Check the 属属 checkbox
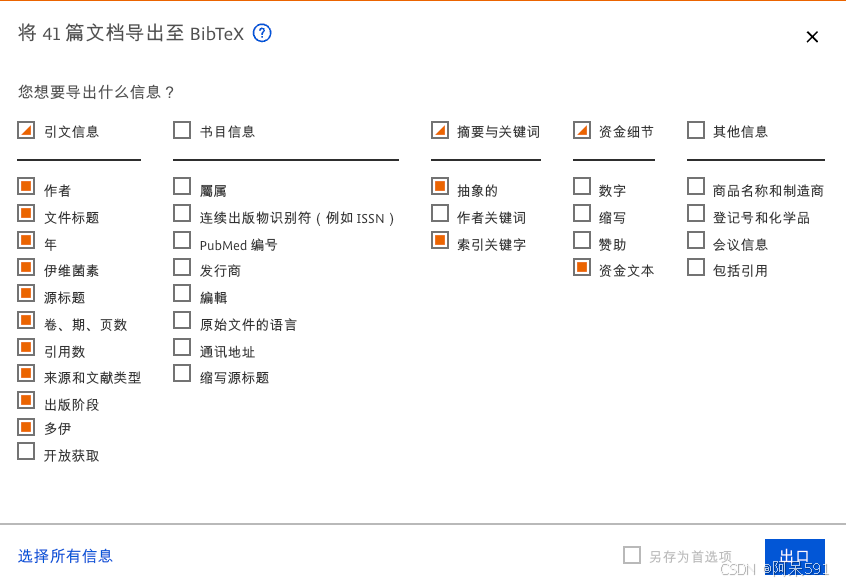846x585 pixels. 182,187
